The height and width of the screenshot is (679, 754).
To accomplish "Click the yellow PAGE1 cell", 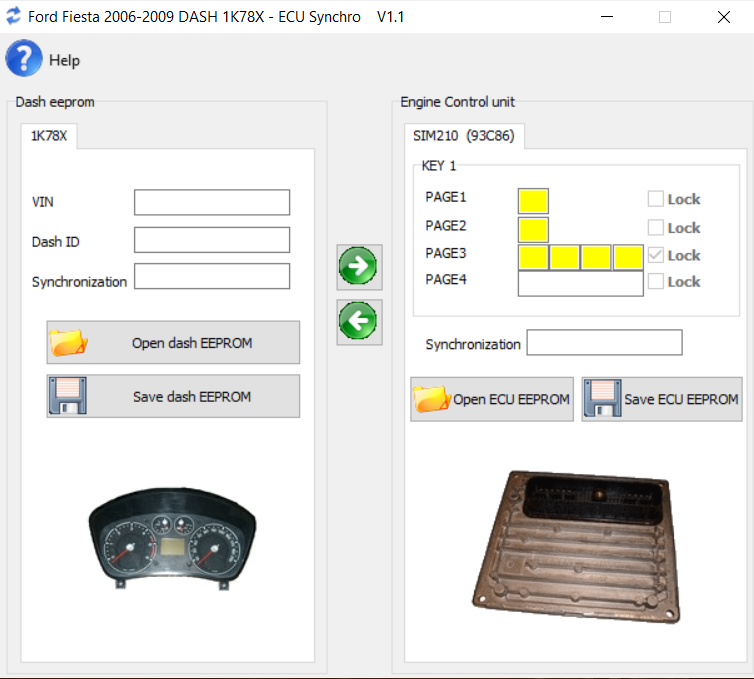I will (x=533, y=201).
